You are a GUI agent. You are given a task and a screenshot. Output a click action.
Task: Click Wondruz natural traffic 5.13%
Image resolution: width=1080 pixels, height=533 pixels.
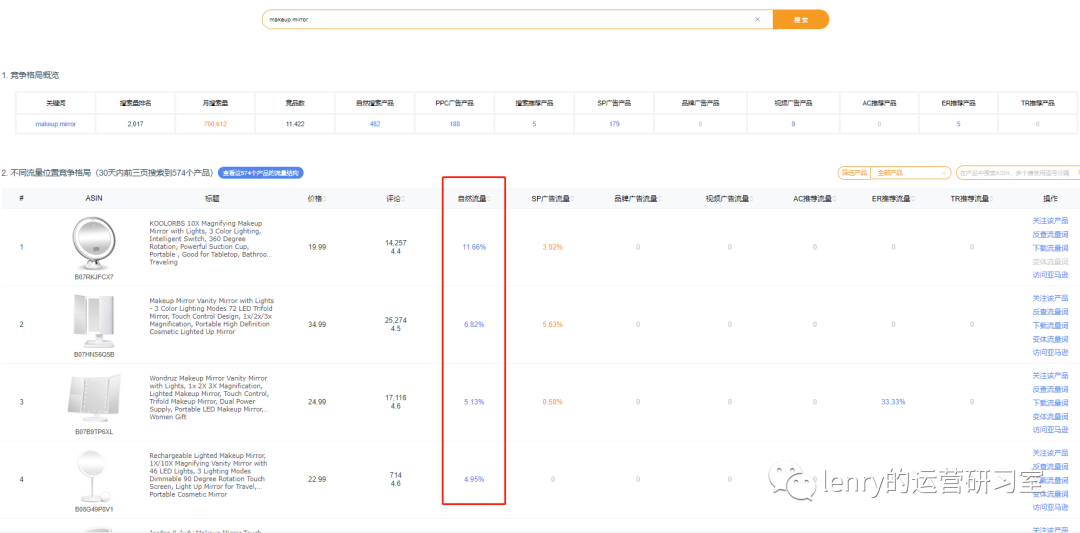coord(474,401)
